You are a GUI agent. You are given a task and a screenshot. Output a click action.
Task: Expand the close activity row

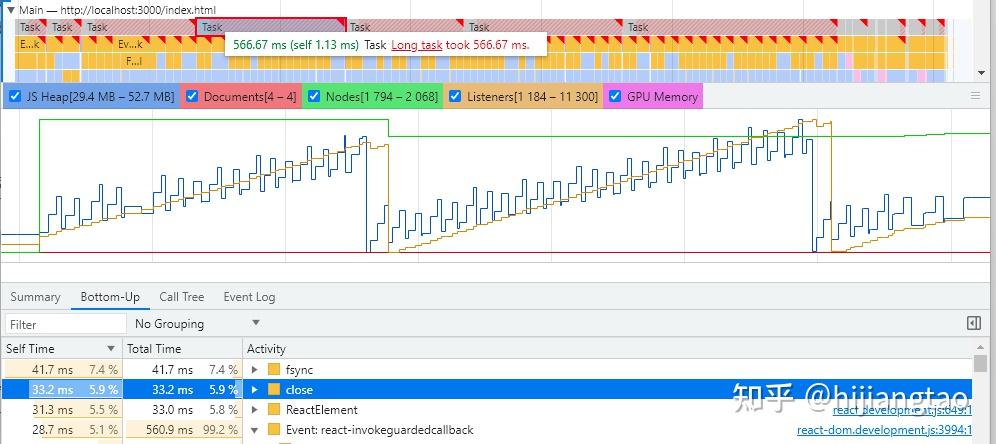(x=255, y=390)
